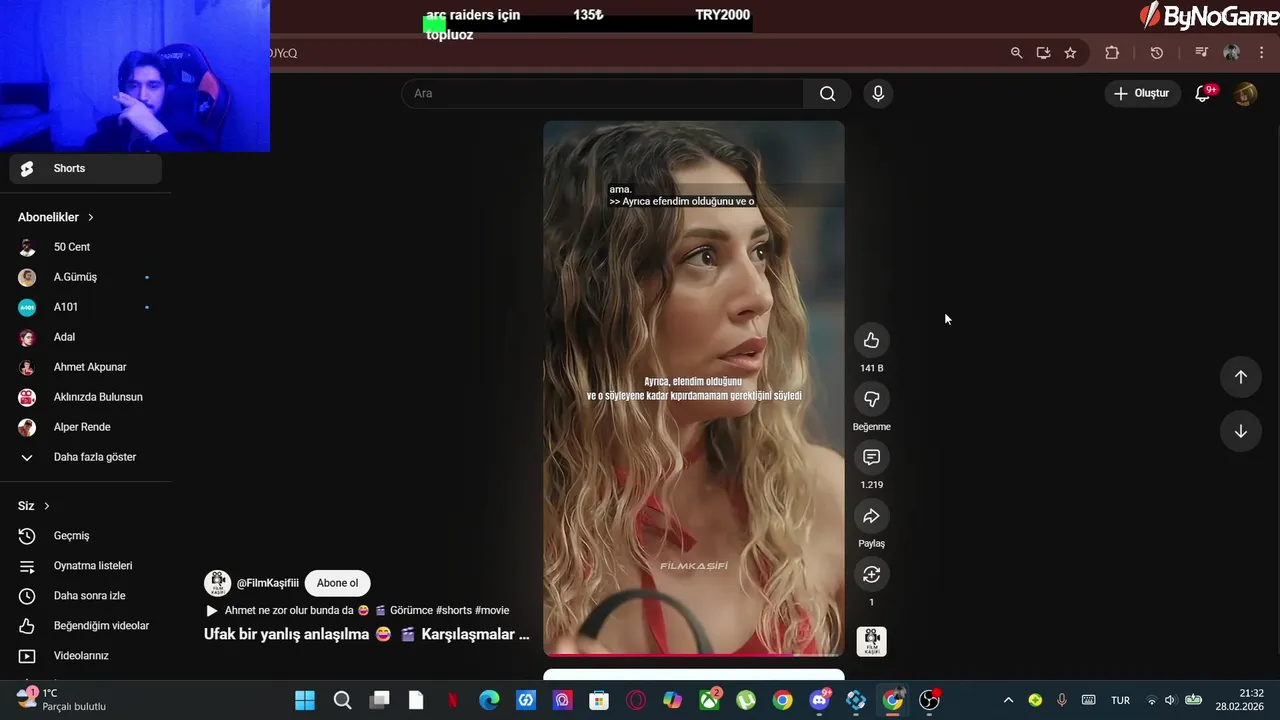This screenshot has height=720, width=1280.
Task: Open YouTube account avatar menu
Action: tap(1245, 93)
